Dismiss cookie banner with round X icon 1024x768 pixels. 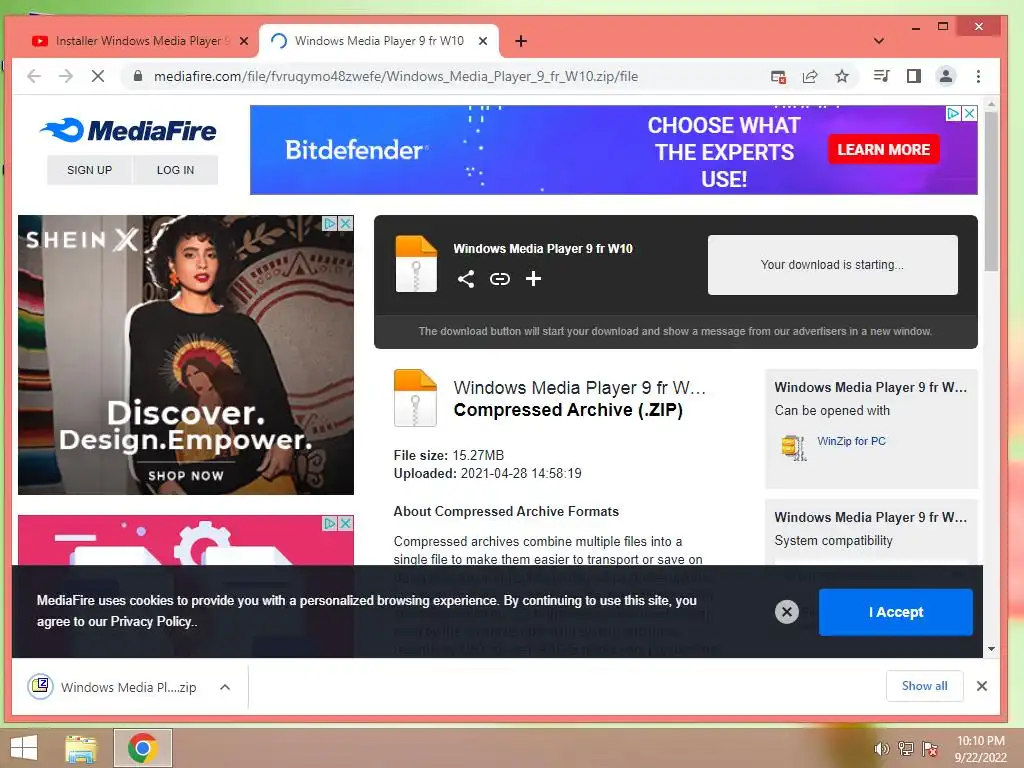click(x=787, y=612)
